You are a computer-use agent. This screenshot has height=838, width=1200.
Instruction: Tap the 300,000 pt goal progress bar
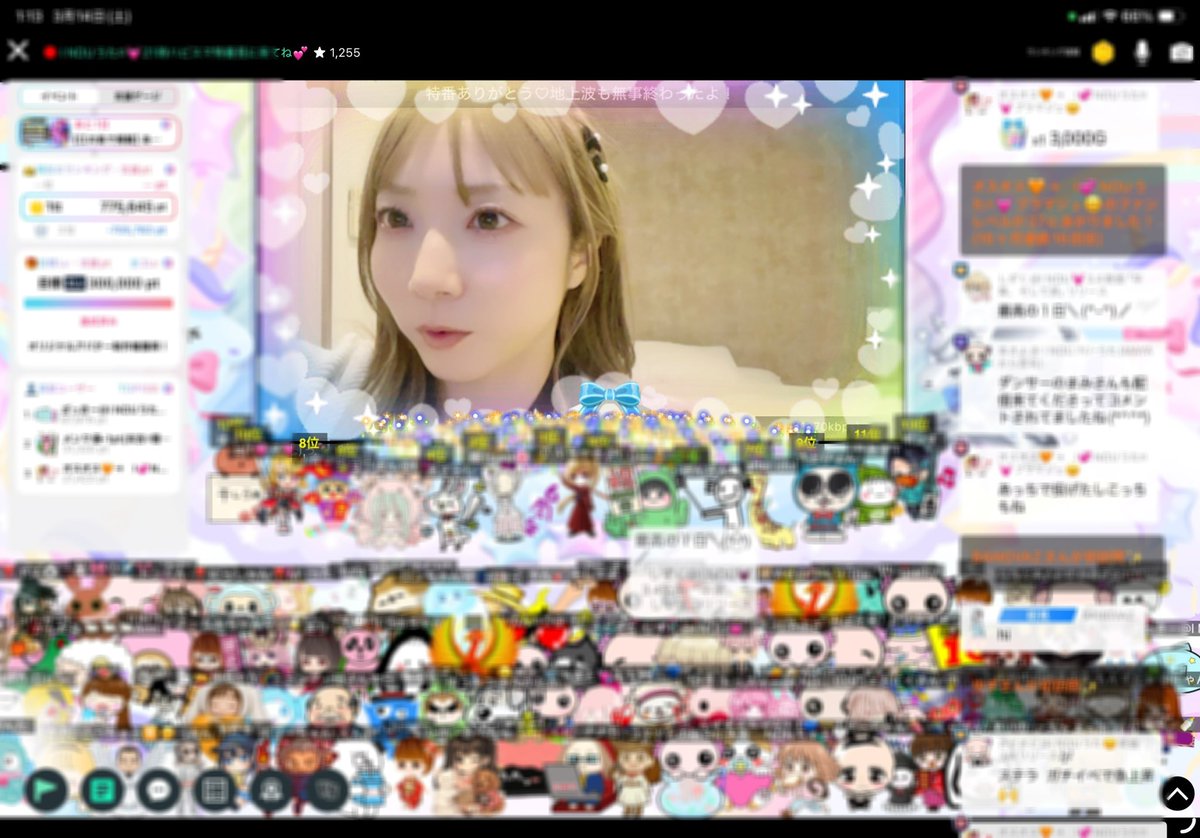98,303
